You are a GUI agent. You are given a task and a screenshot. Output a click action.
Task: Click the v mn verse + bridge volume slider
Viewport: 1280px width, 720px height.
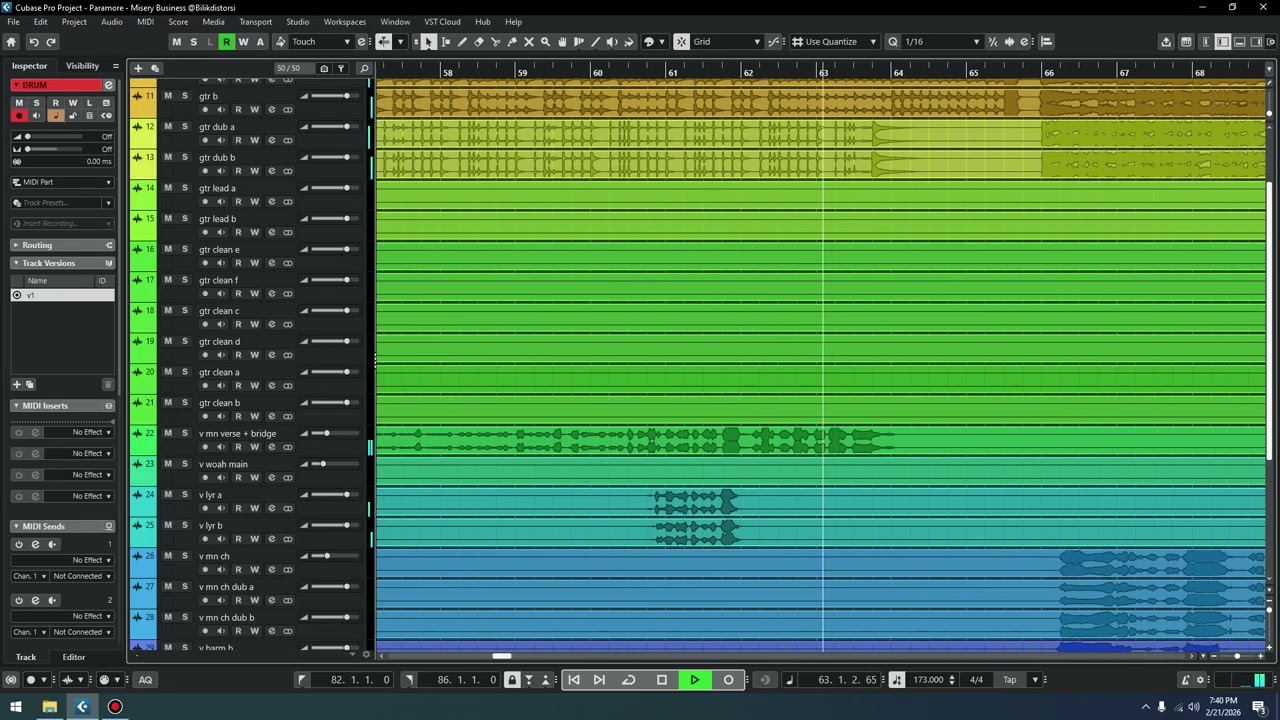click(x=333, y=433)
